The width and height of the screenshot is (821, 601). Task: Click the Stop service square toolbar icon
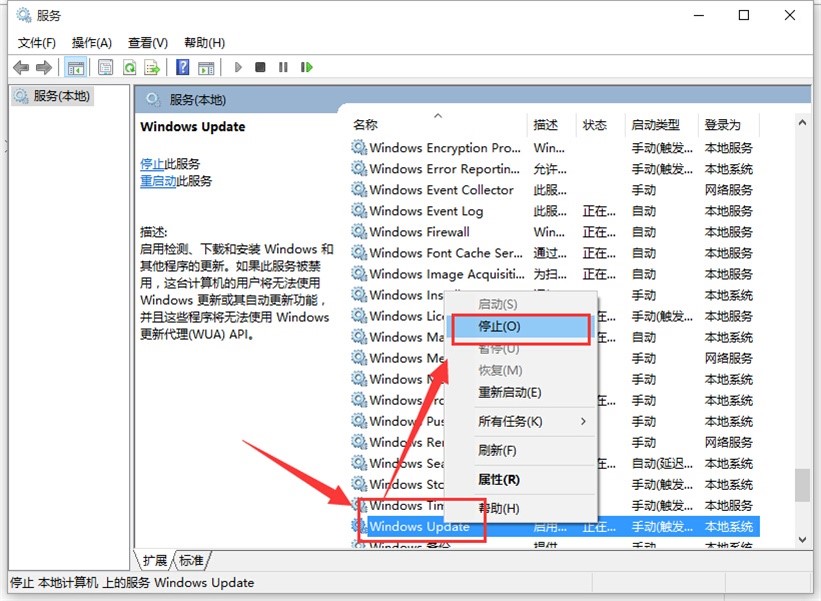pyautogui.click(x=260, y=67)
